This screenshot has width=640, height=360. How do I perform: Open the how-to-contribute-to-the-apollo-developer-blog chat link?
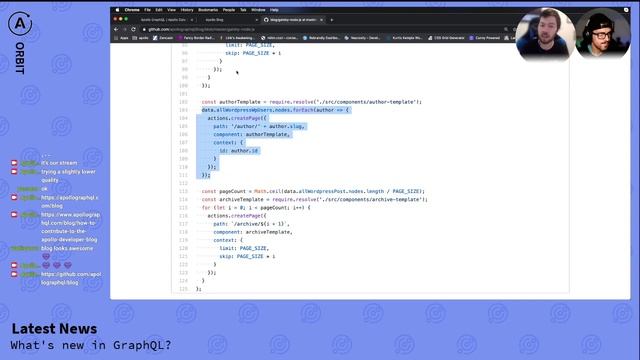click(70, 227)
